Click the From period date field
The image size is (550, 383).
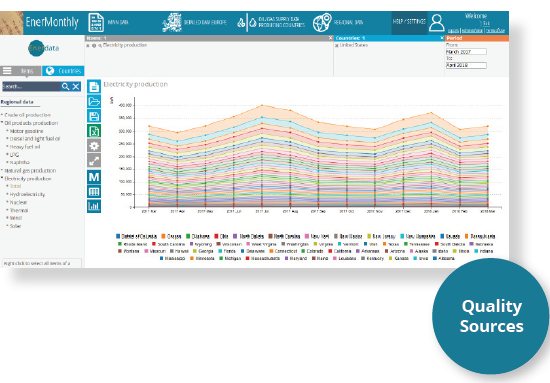pos(466,52)
